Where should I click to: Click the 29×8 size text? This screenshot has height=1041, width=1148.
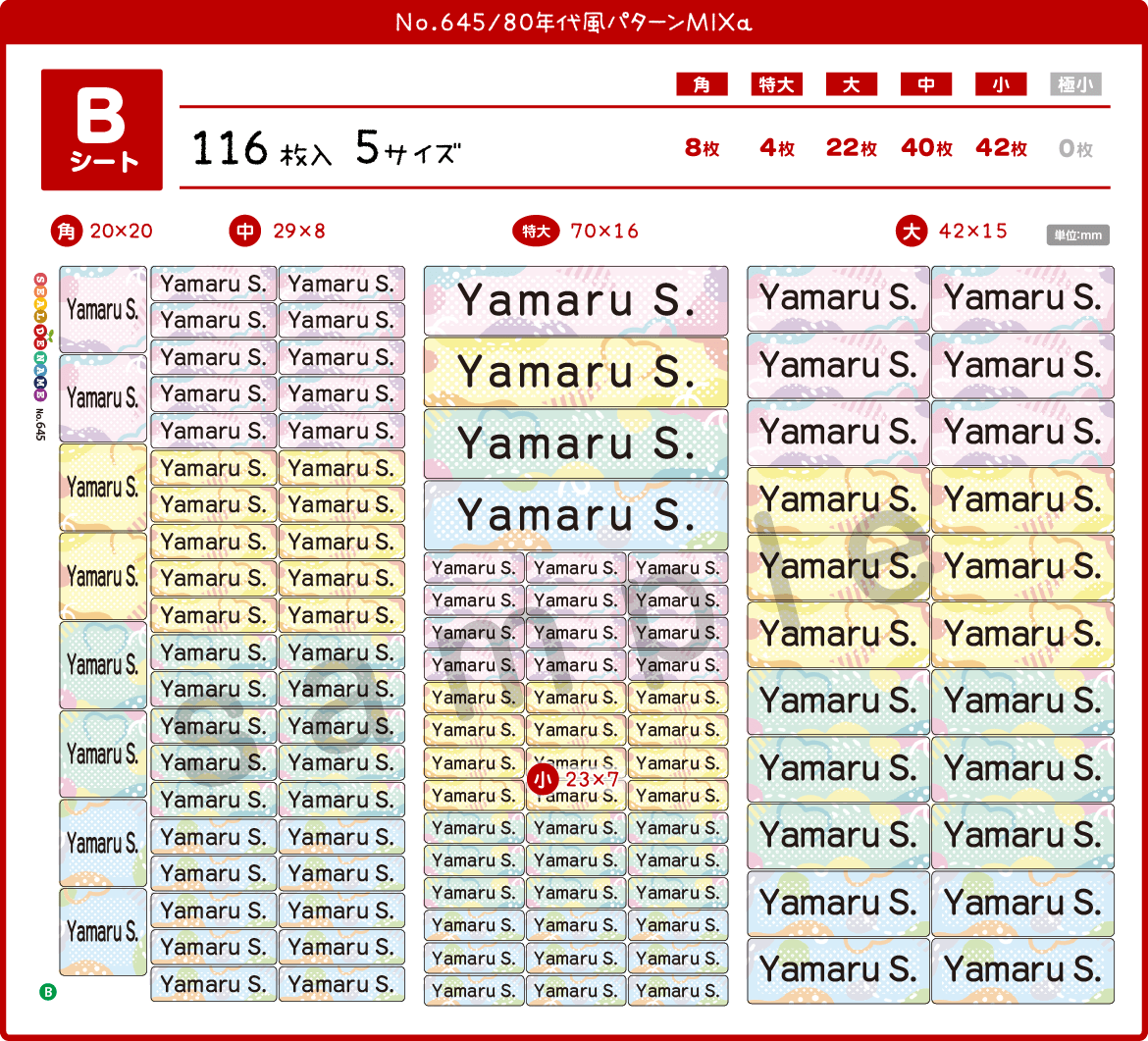[298, 232]
